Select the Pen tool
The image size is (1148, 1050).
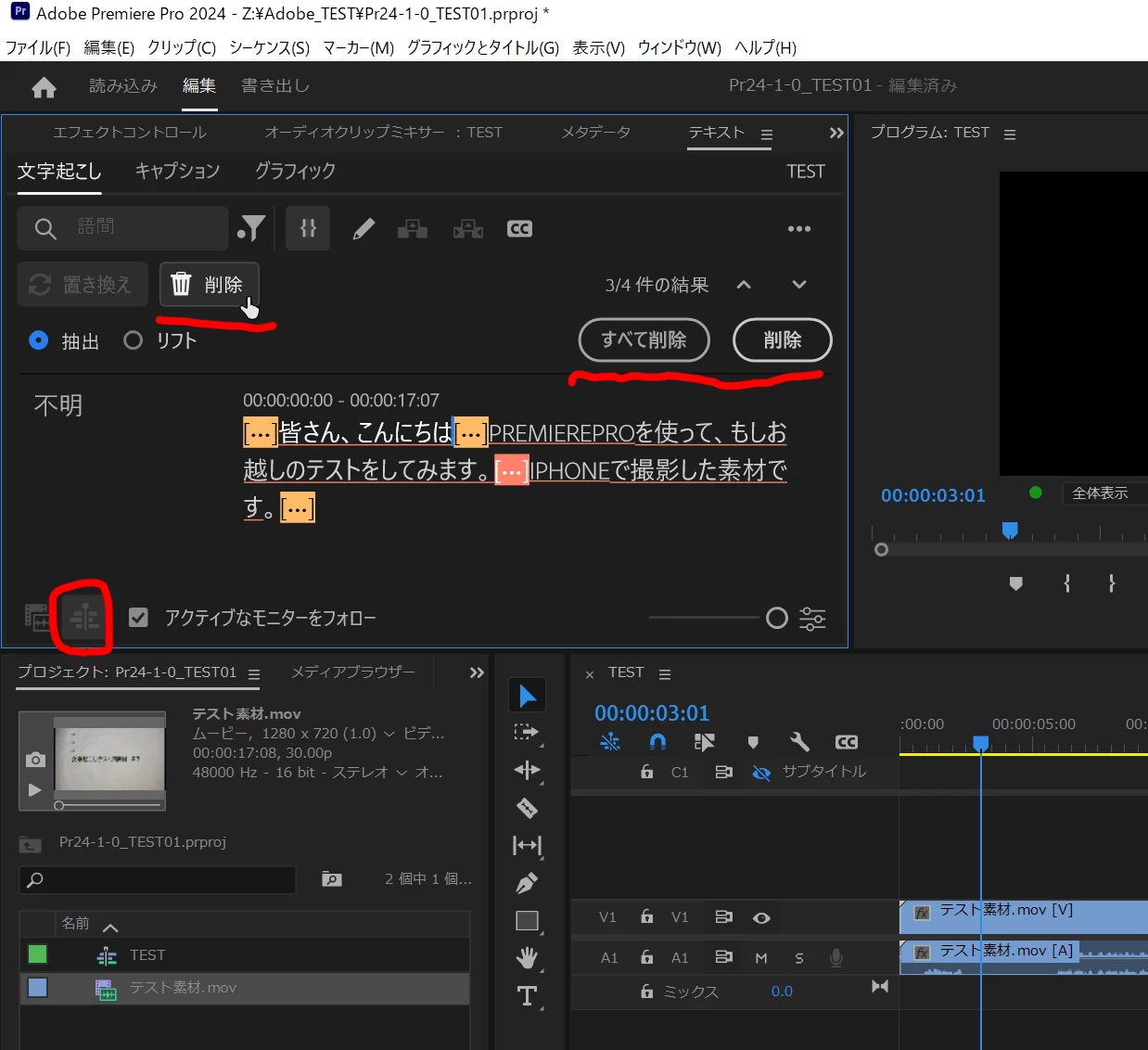point(527,883)
